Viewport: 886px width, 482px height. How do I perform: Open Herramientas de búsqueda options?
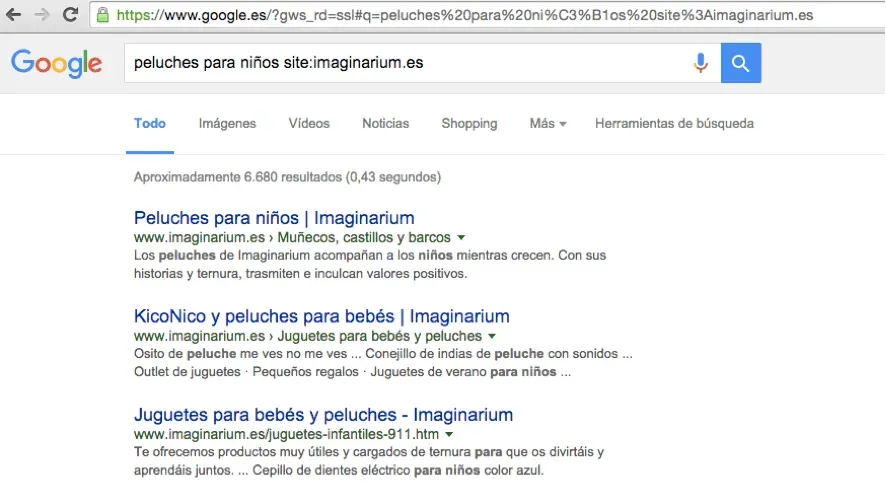click(x=674, y=123)
